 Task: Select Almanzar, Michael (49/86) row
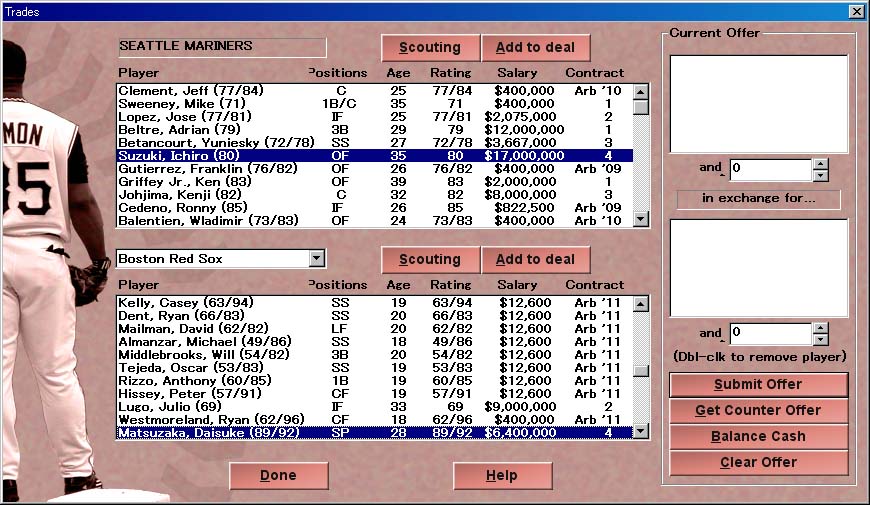click(375, 342)
